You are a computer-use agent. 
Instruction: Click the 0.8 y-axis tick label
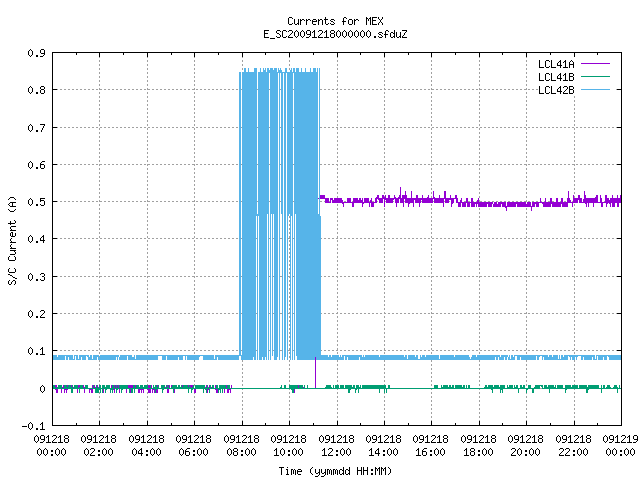[36, 90]
